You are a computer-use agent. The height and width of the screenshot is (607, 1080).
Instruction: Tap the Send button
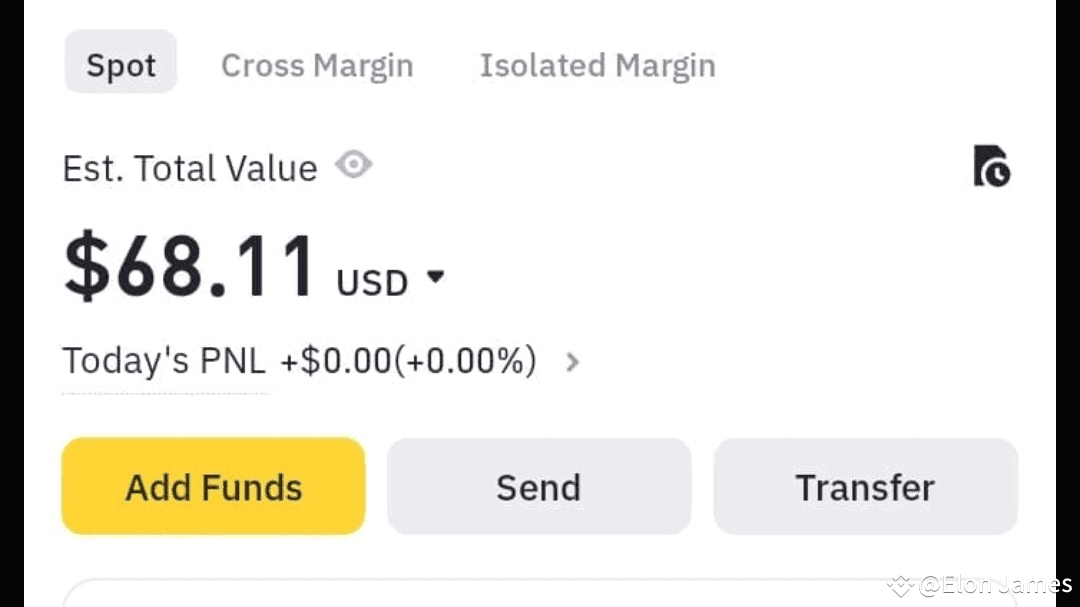coord(539,487)
